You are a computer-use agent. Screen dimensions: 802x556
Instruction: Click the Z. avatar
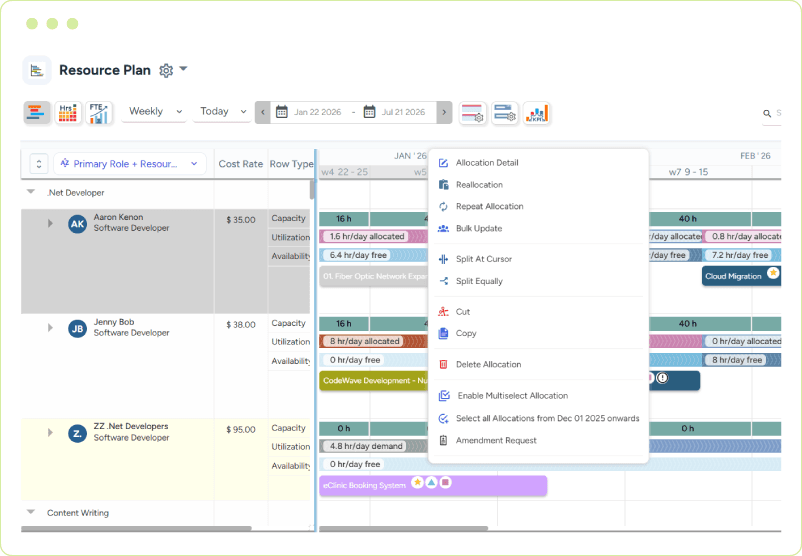[x=77, y=434]
